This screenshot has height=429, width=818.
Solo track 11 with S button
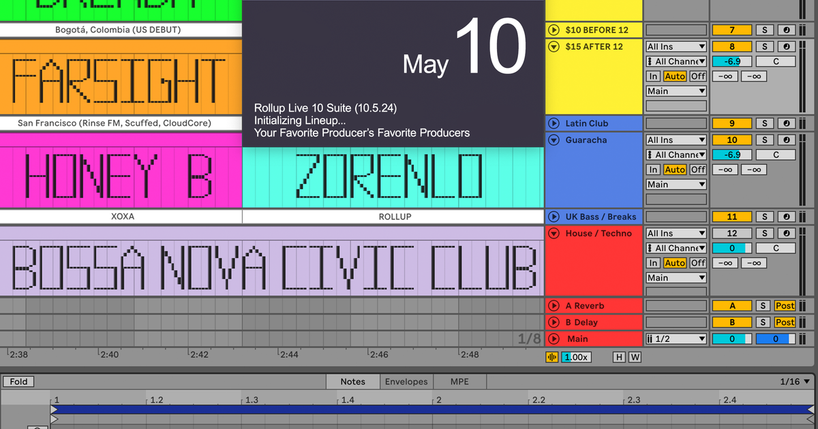tap(765, 217)
